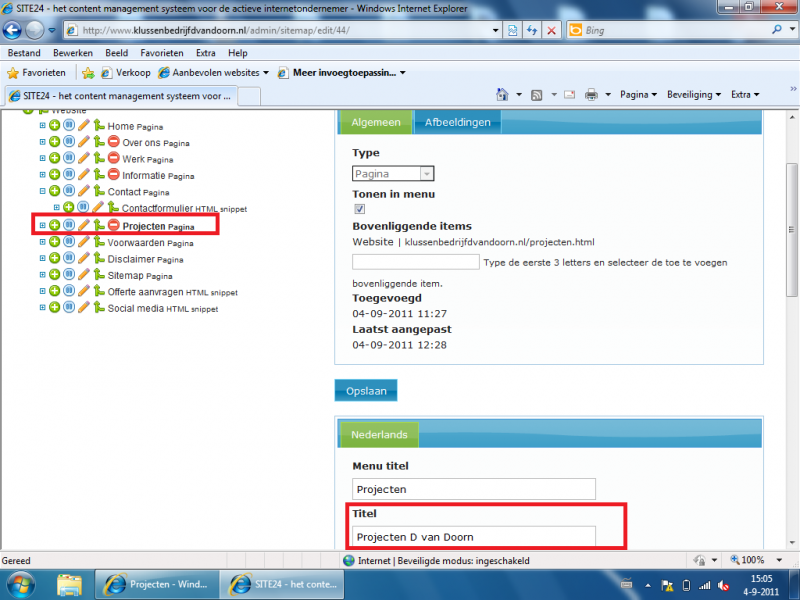Open the Beveiliging dropdown in the command bar
Screen dimensions: 800x600
click(x=691, y=95)
